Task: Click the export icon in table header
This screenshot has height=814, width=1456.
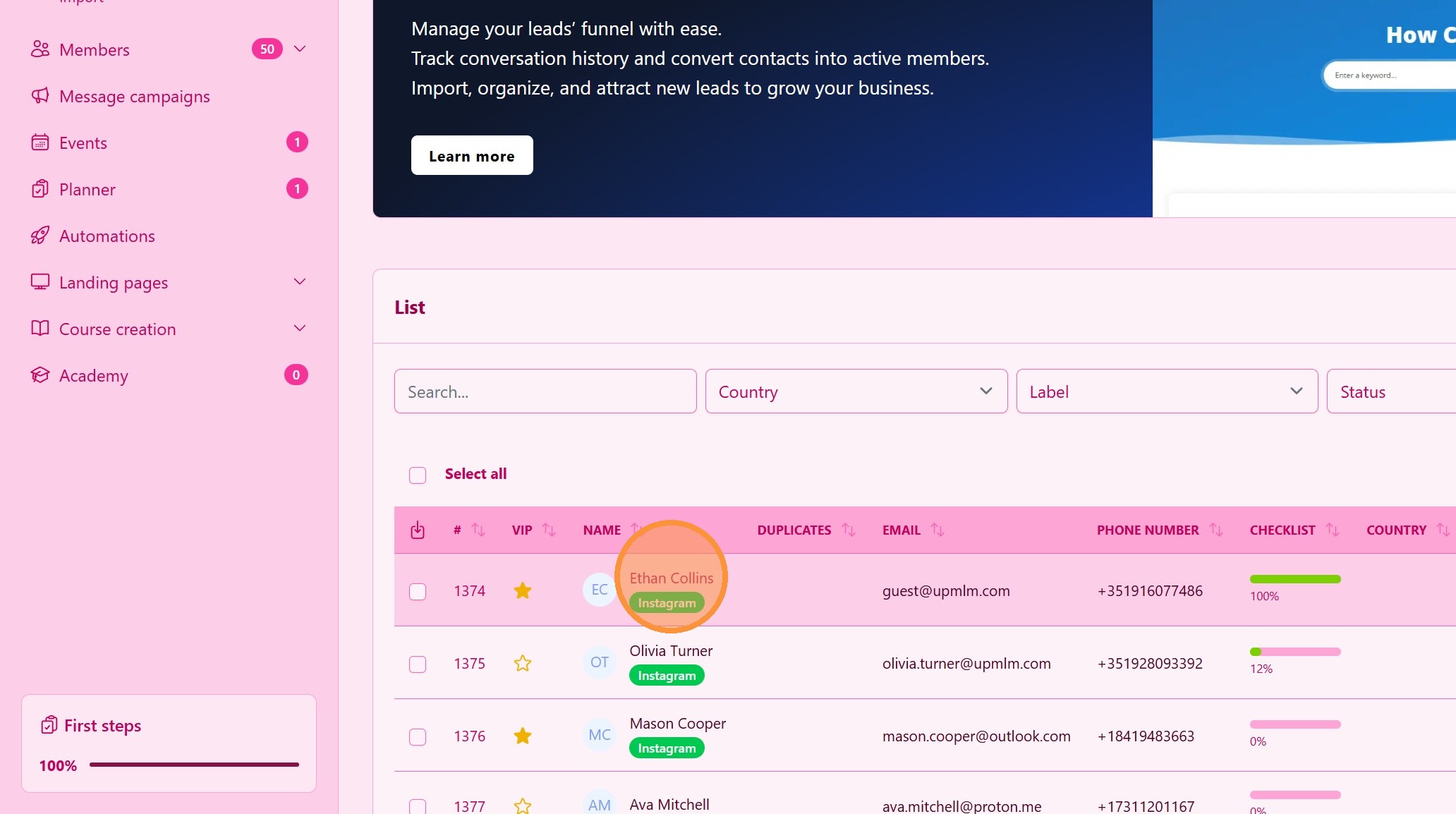Action: pyautogui.click(x=418, y=530)
